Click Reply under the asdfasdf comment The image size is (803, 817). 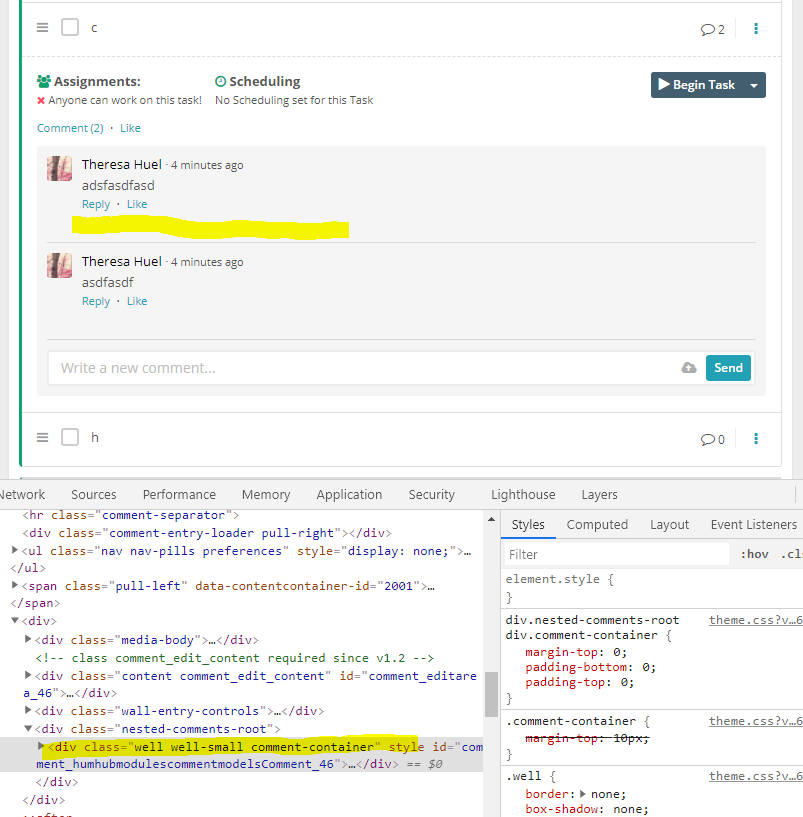pyautogui.click(x=96, y=301)
